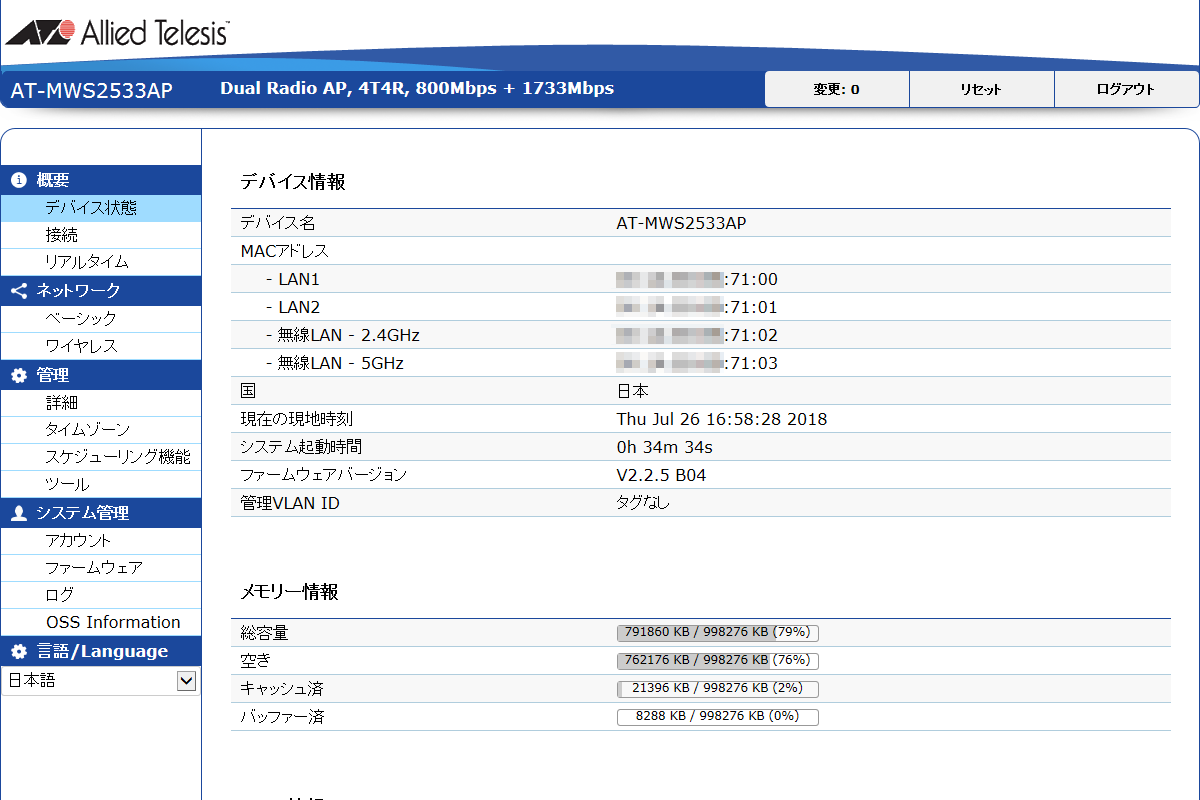Image resolution: width=1200 pixels, height=800 pixels.
Task: Click the gear icon beside 管理
Action: pos(18,376)
